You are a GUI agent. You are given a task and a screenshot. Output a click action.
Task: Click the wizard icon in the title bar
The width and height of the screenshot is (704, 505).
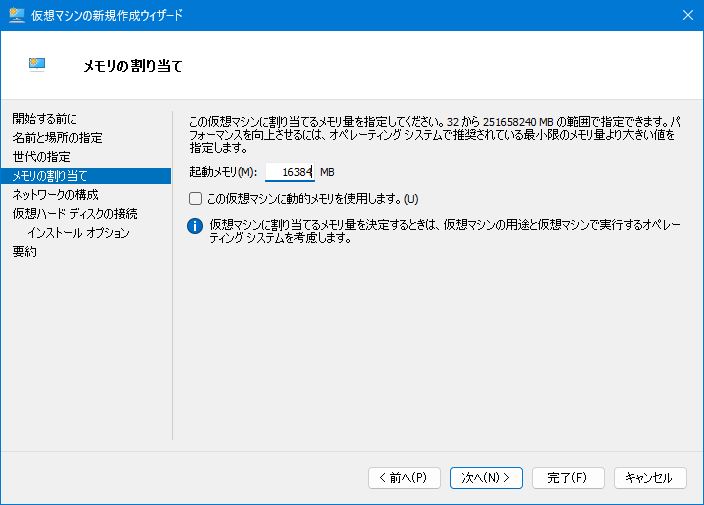coord(17,15)
